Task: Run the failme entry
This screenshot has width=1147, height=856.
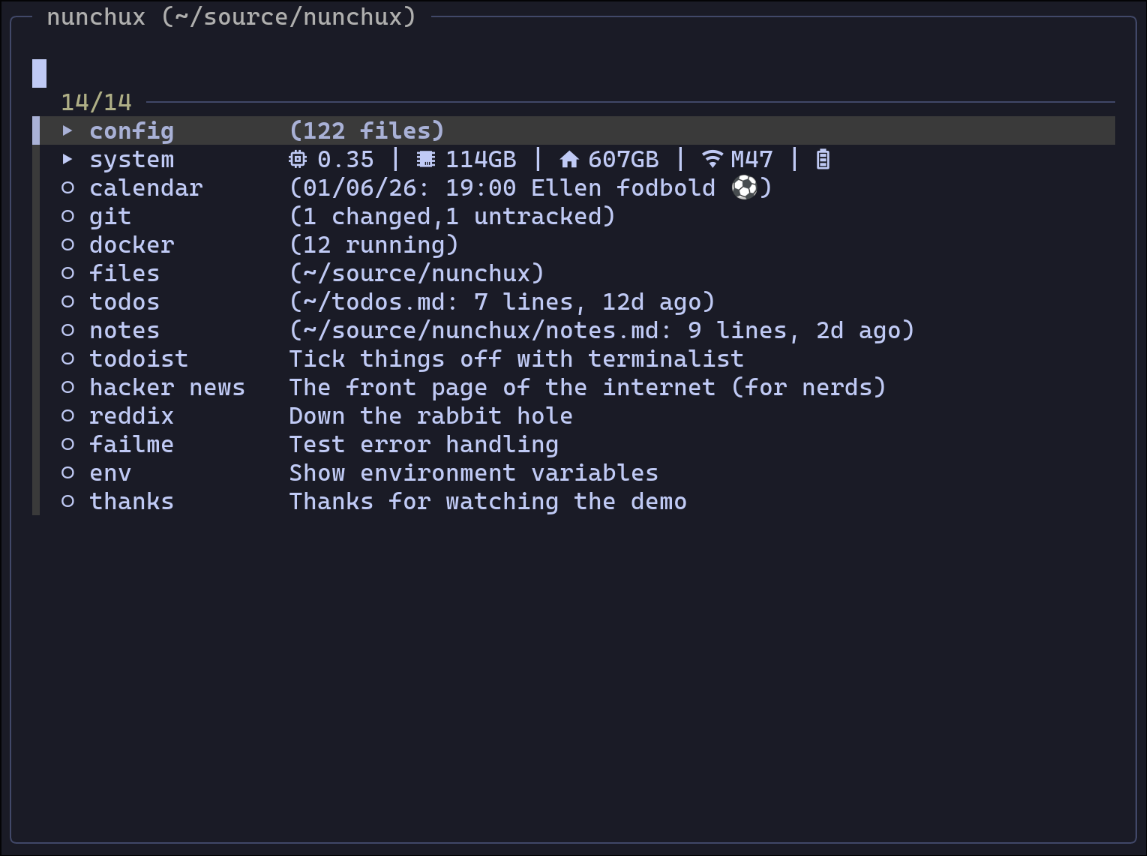Action: tap(132, 445)
